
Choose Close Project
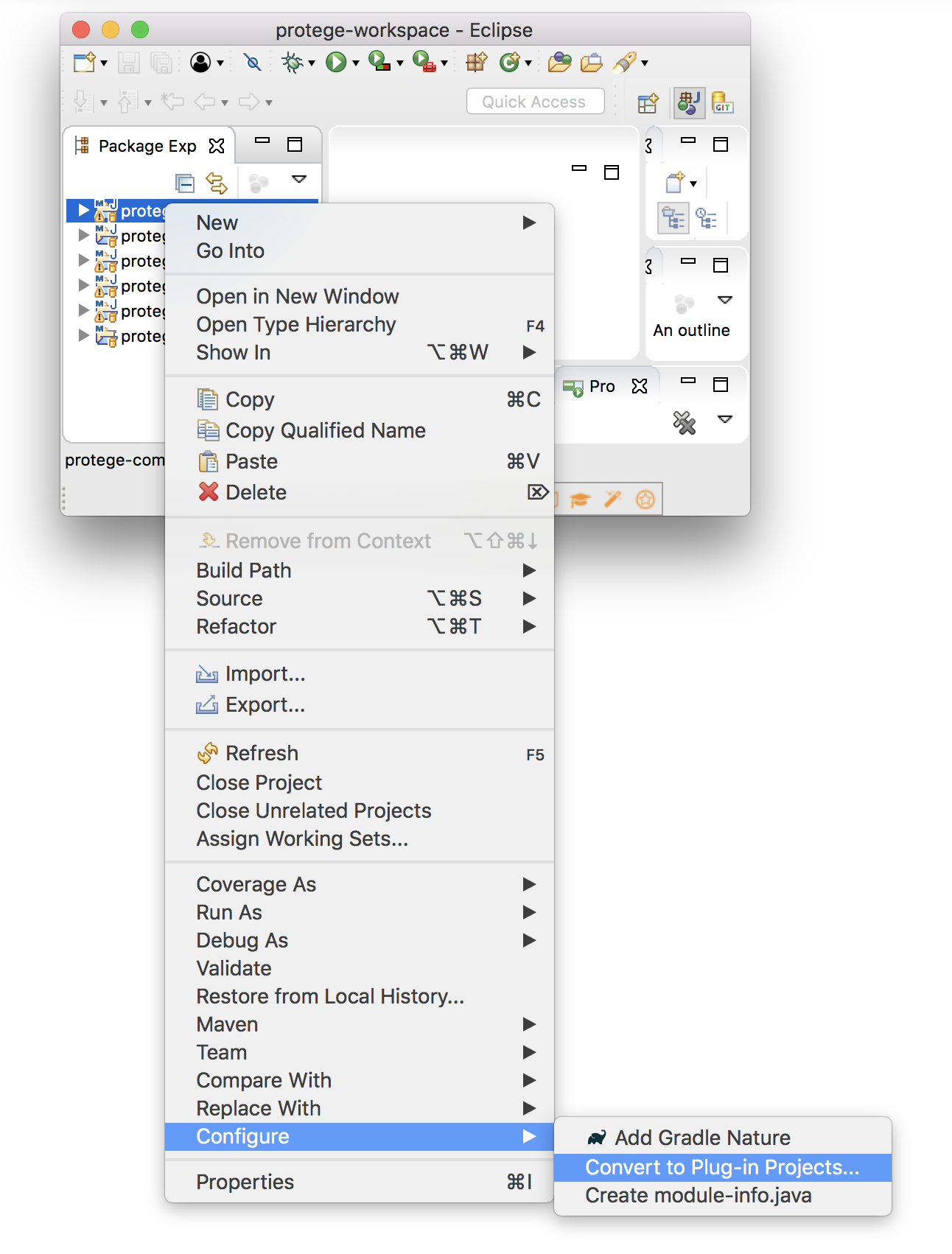(x=360, y=782)
